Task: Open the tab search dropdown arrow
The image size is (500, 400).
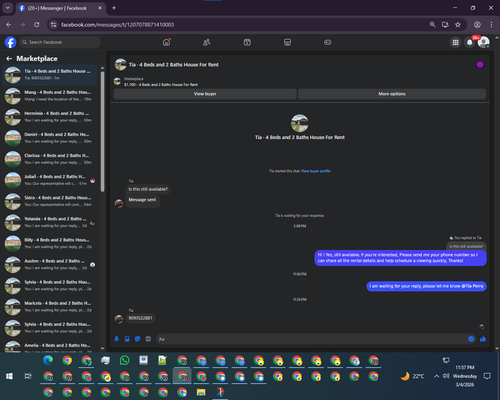Action: 7,8
